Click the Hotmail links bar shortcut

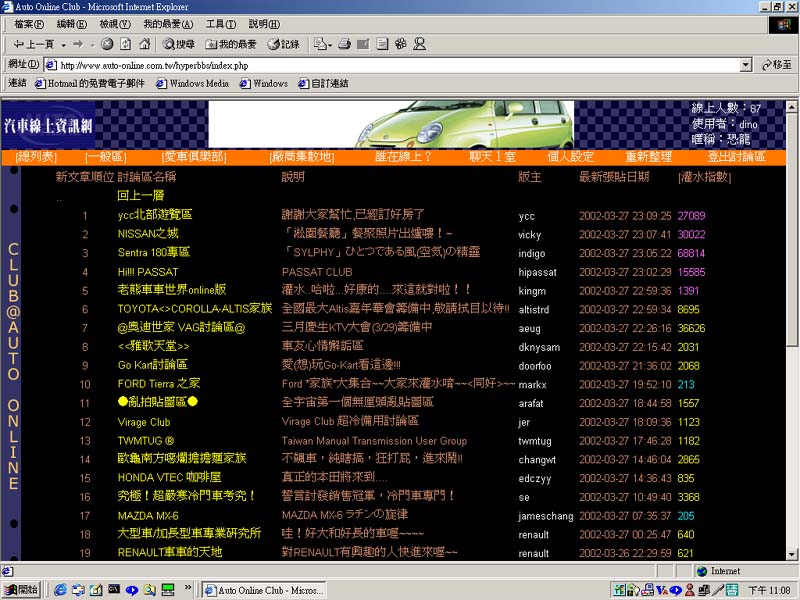[90, 83]
